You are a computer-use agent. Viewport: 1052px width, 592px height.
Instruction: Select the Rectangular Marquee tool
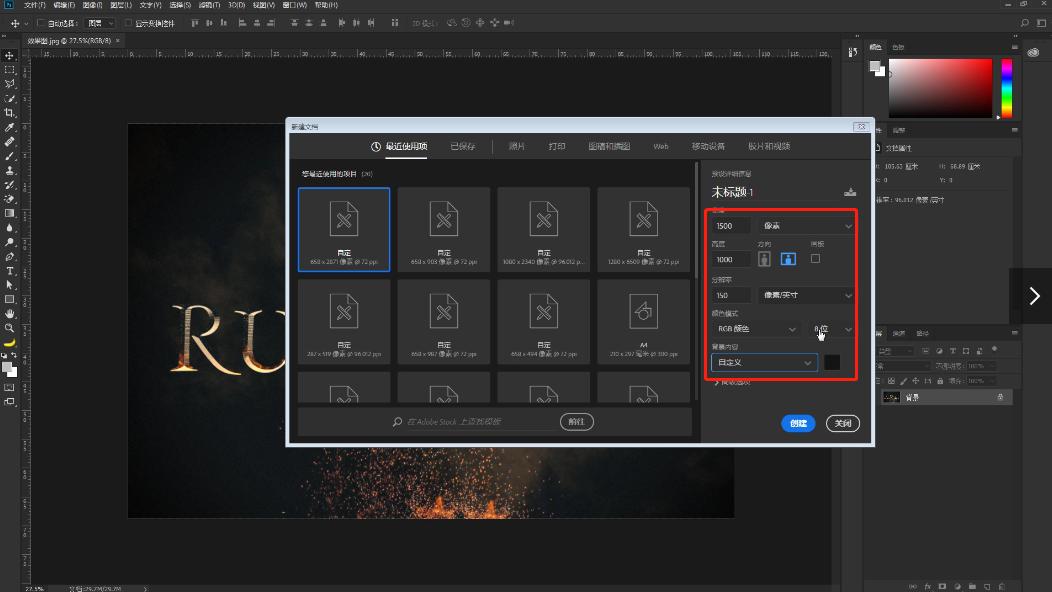(x=10, y=69)
